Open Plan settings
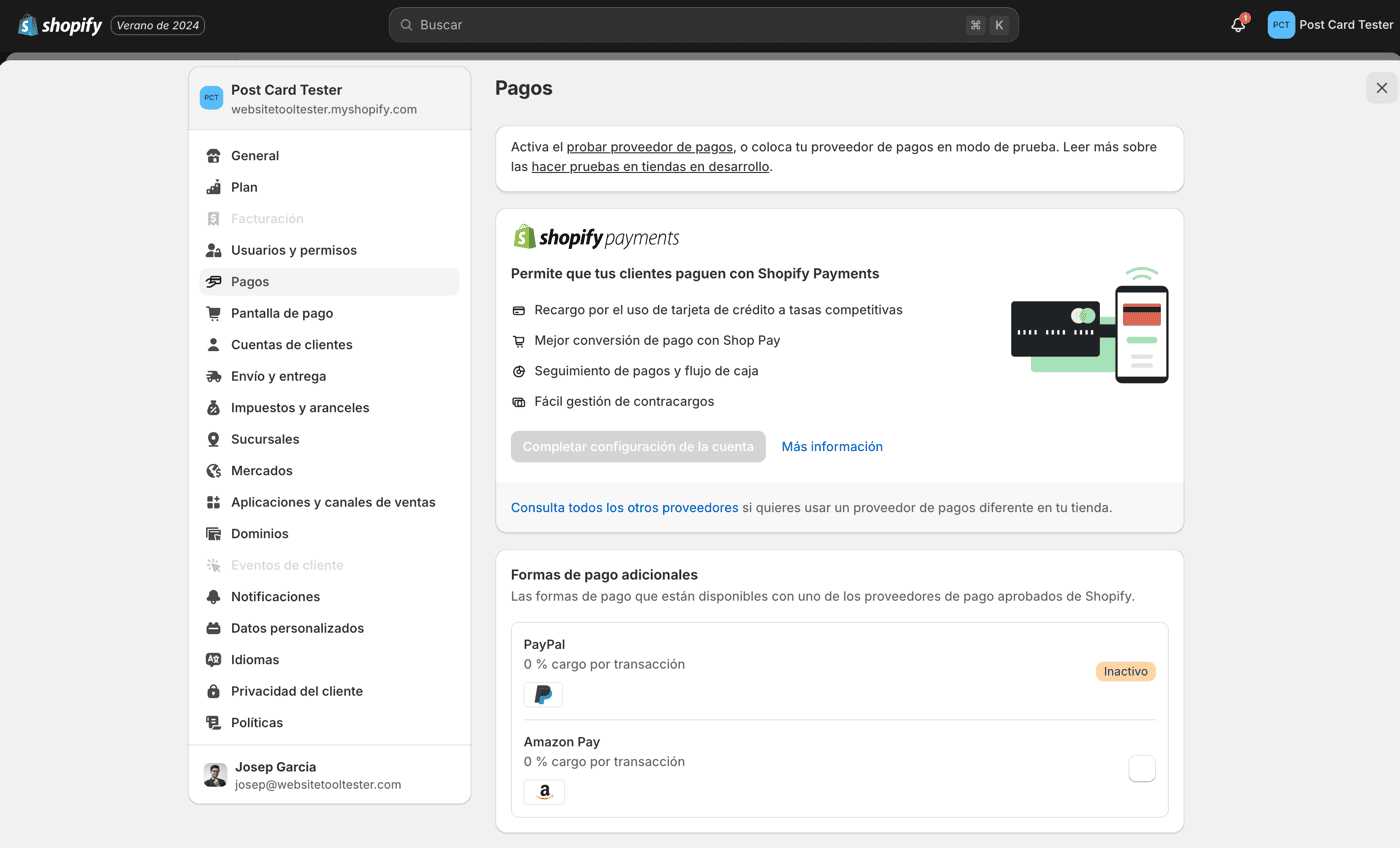 point(329,187)
